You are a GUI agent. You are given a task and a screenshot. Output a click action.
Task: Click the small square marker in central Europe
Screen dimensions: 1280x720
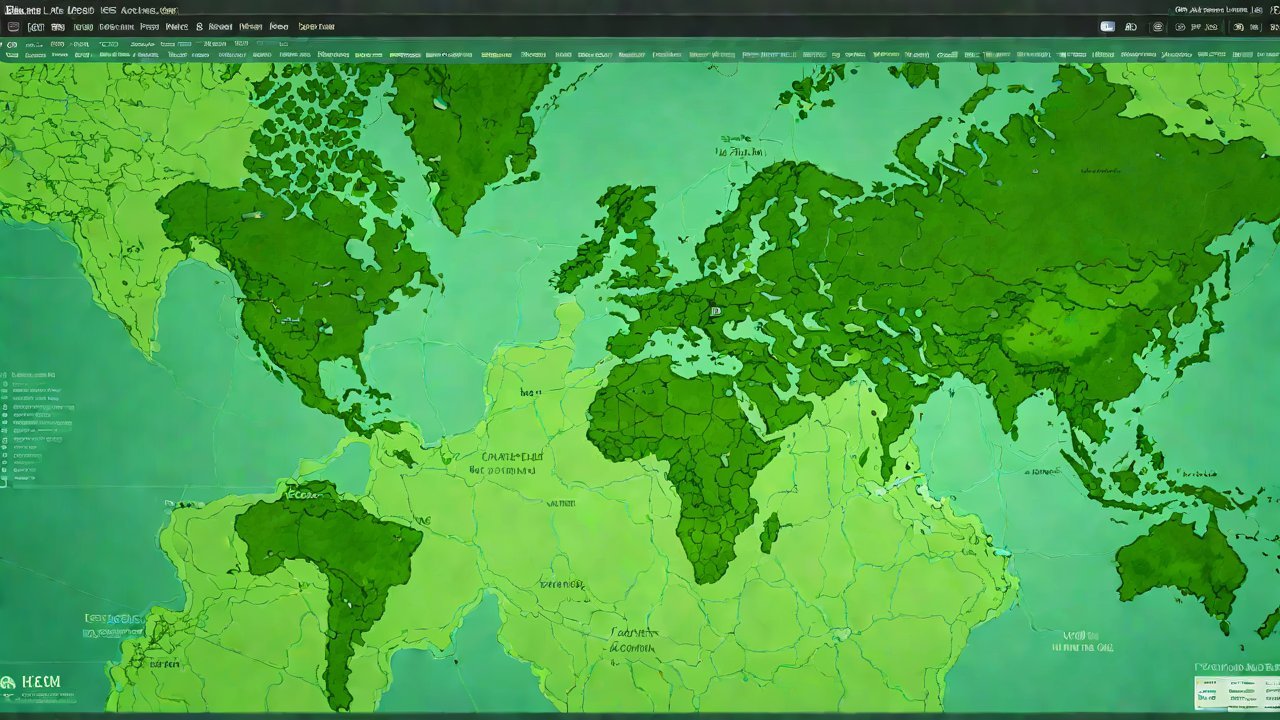715,311
